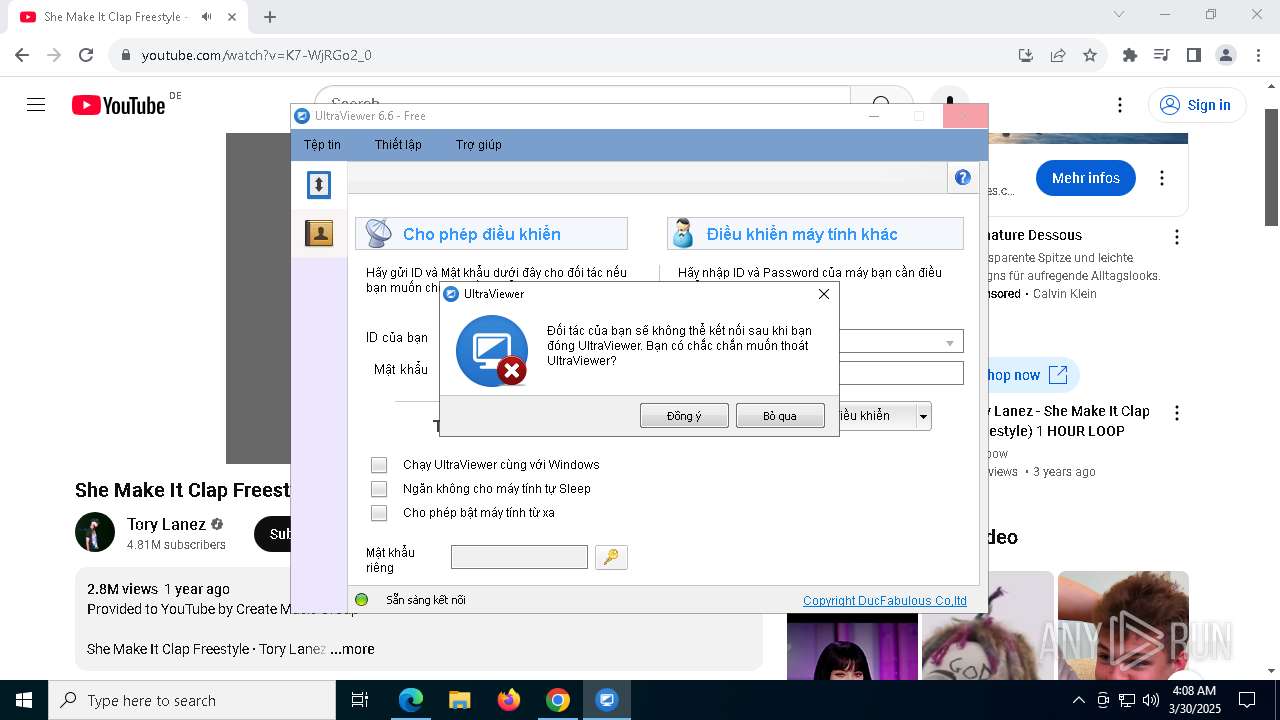The image size is (1280, 720).
Task: Open YouTube settings three-dot menu beside Sign in
Action: point(1120,105)
